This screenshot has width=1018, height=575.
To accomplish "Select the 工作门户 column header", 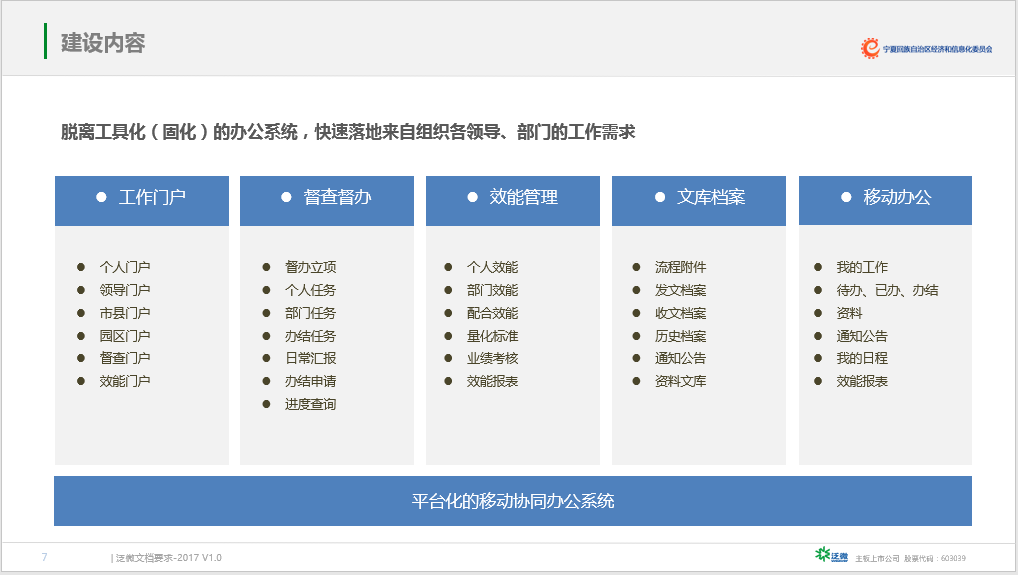I will tap(142, 201).
